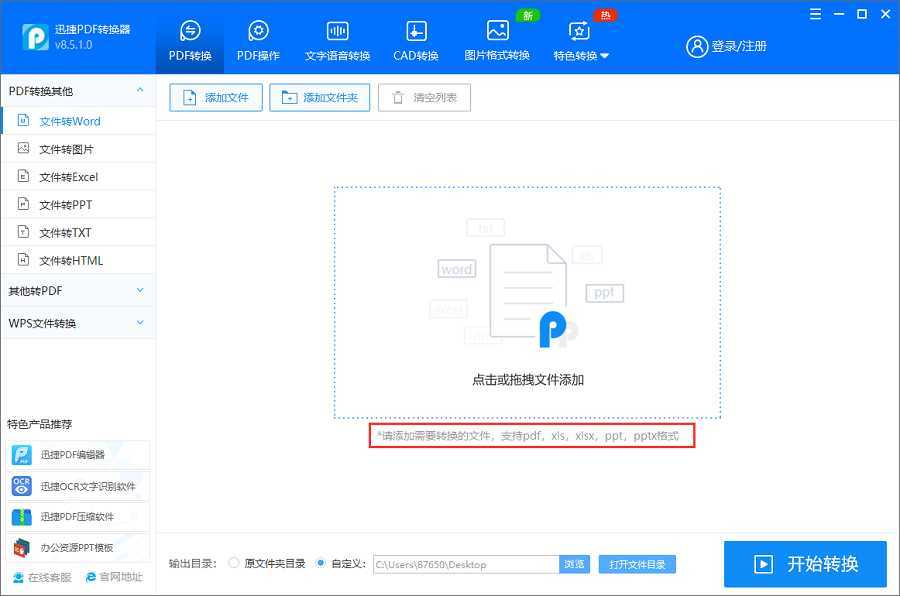The width and height of the screenshot is (900, 596).
Task: Expand the 其他转PDF section
Action: point(77,291)
